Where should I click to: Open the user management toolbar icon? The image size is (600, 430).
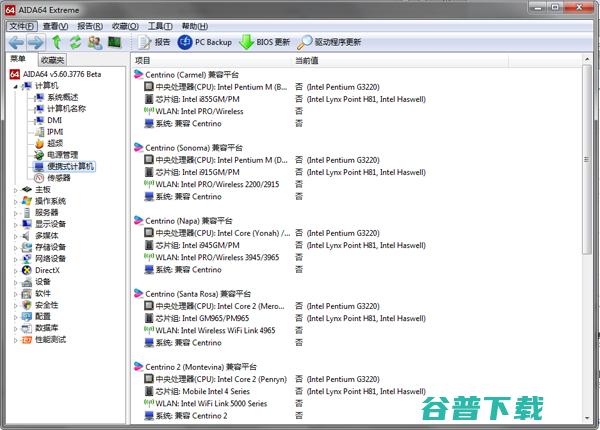pyautogui.click(x=95, y=42)
